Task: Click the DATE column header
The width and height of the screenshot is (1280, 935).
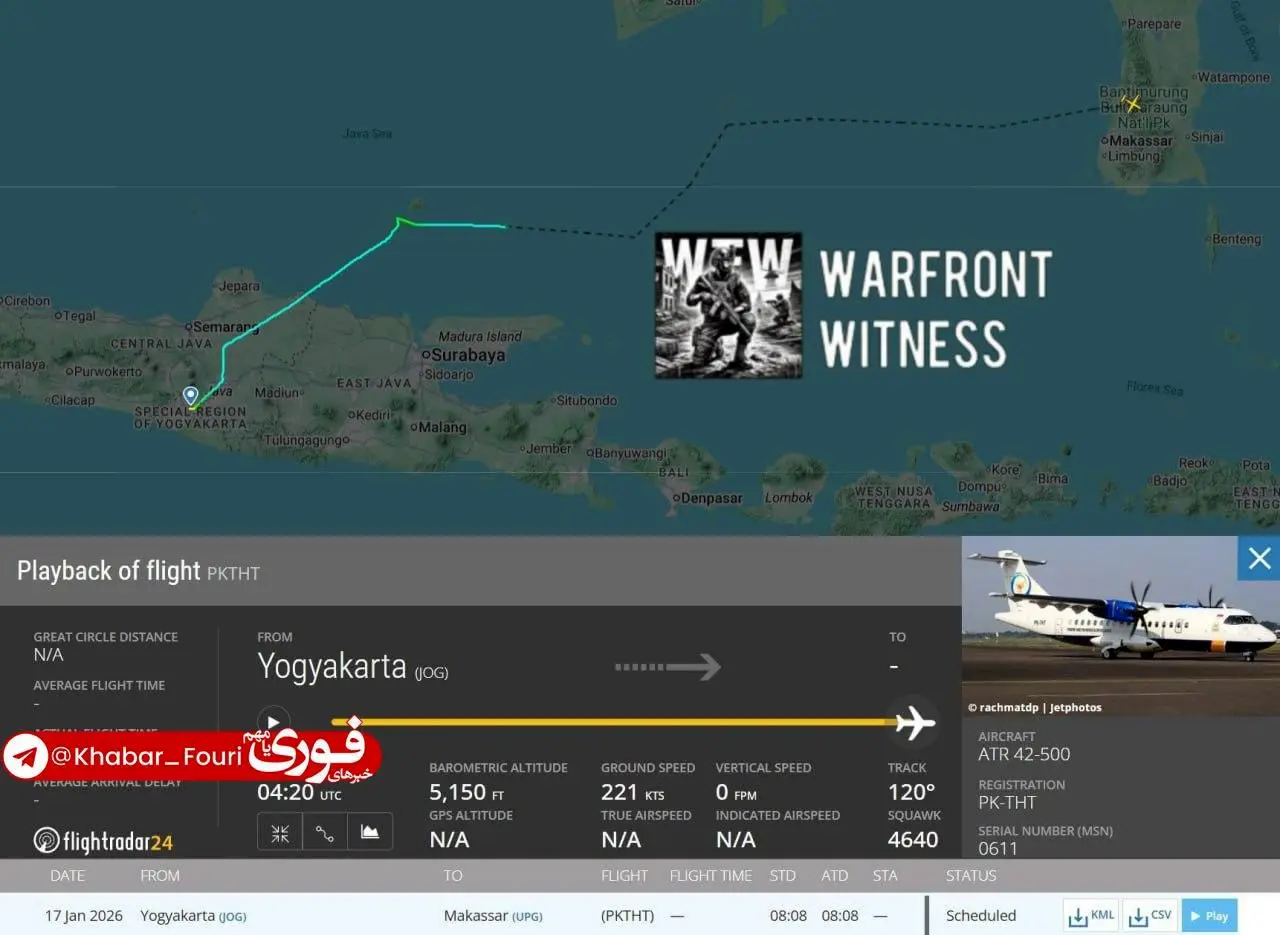Action: (x=68, y=875)
